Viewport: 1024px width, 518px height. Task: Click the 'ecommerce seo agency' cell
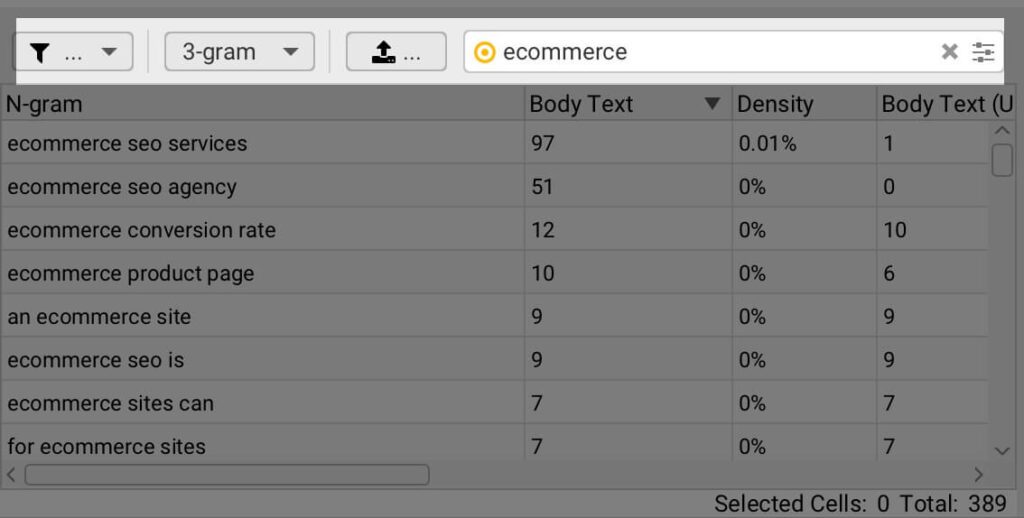click(x=263, y=187)
